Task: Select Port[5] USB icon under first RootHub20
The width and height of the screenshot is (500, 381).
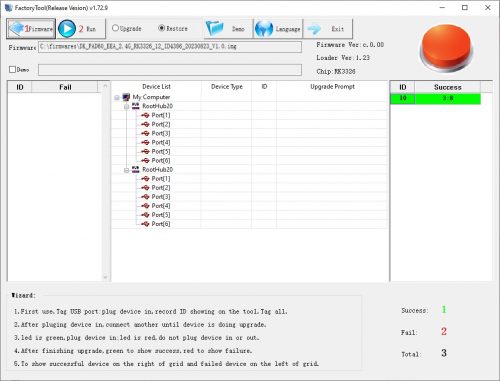Action: pos(145,151)
